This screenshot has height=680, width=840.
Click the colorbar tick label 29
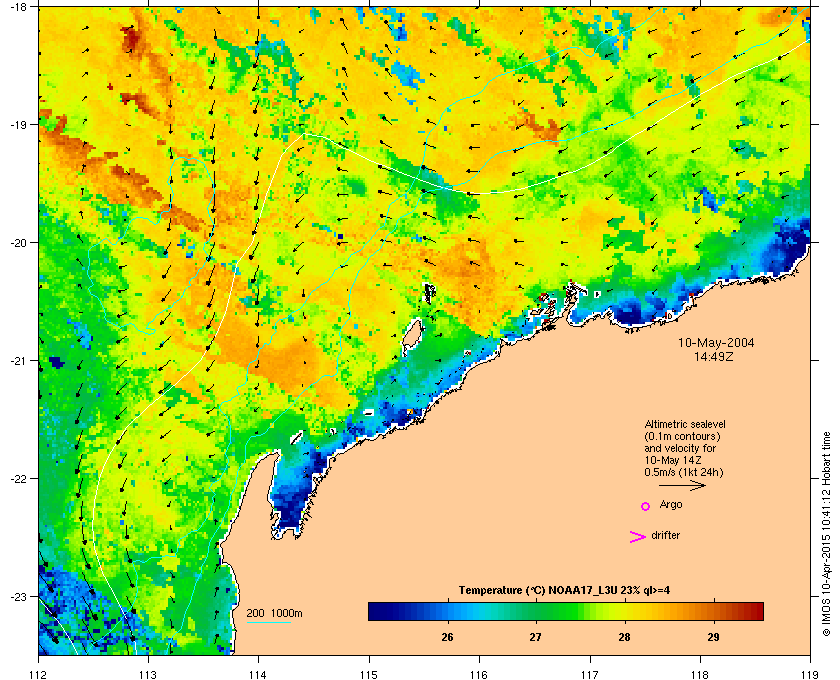click(713, 637)
